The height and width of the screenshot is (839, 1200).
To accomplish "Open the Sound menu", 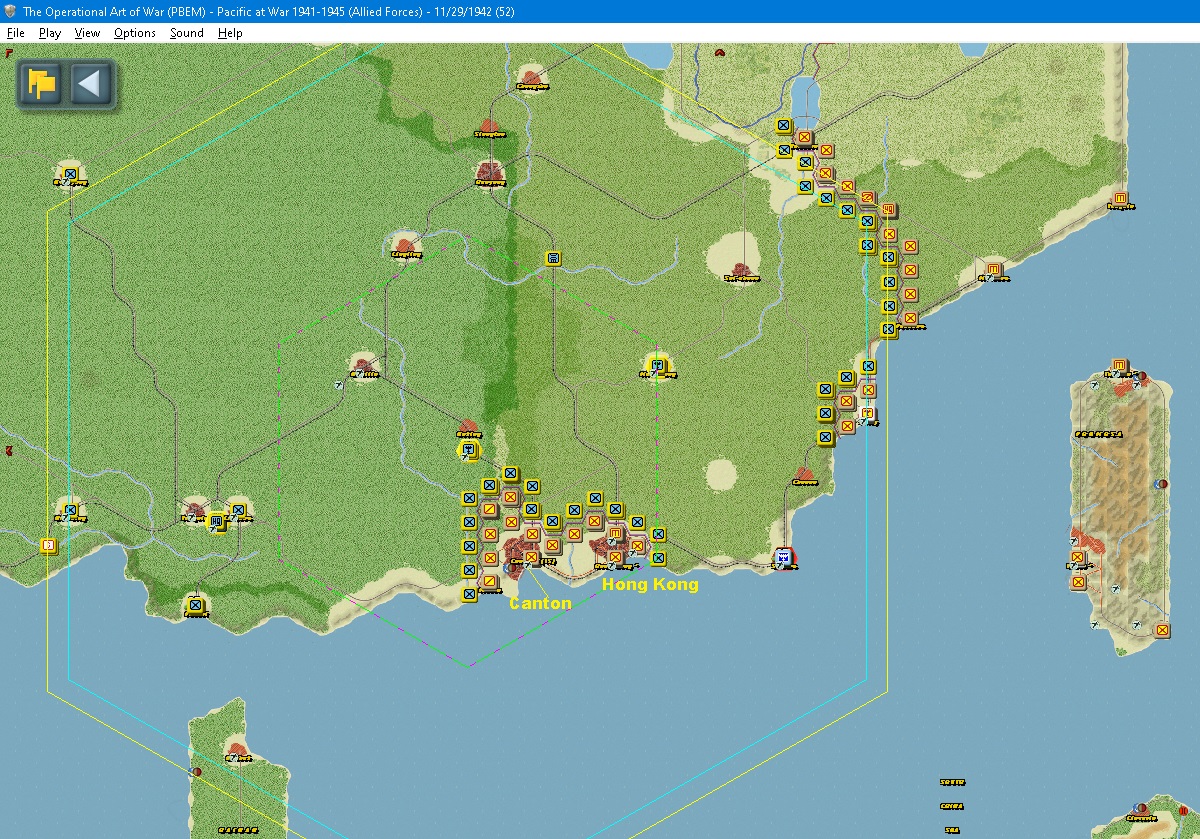I will coord(186,33).
